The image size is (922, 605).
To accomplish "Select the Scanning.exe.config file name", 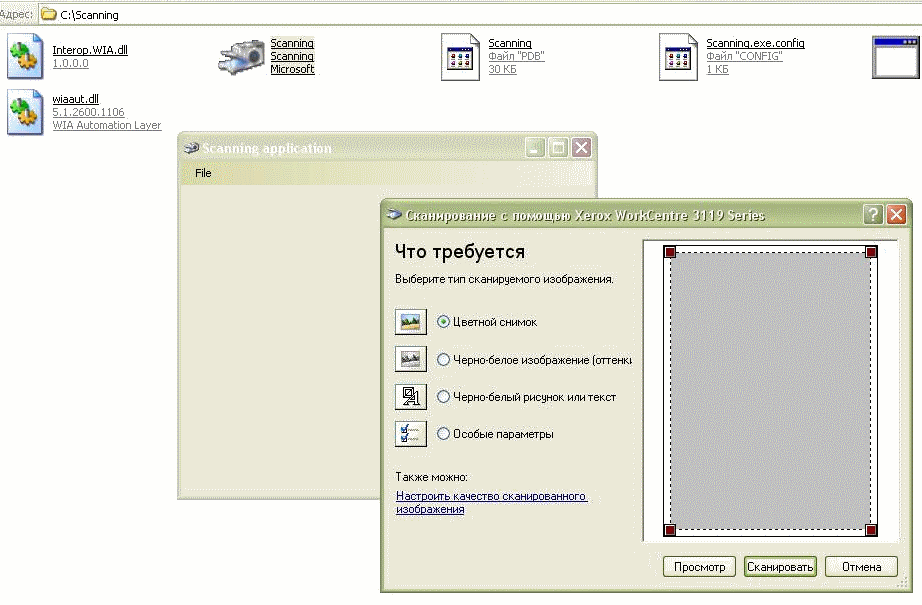I will click(755, 43).
